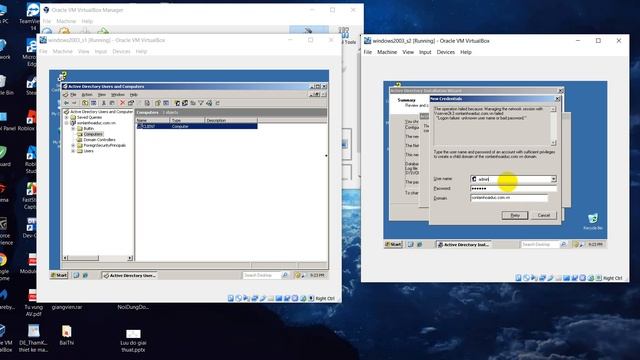Open Action menu in Active Directory Users window
Viewport: 640px width, 360px height.
click(x=87, y=95)
